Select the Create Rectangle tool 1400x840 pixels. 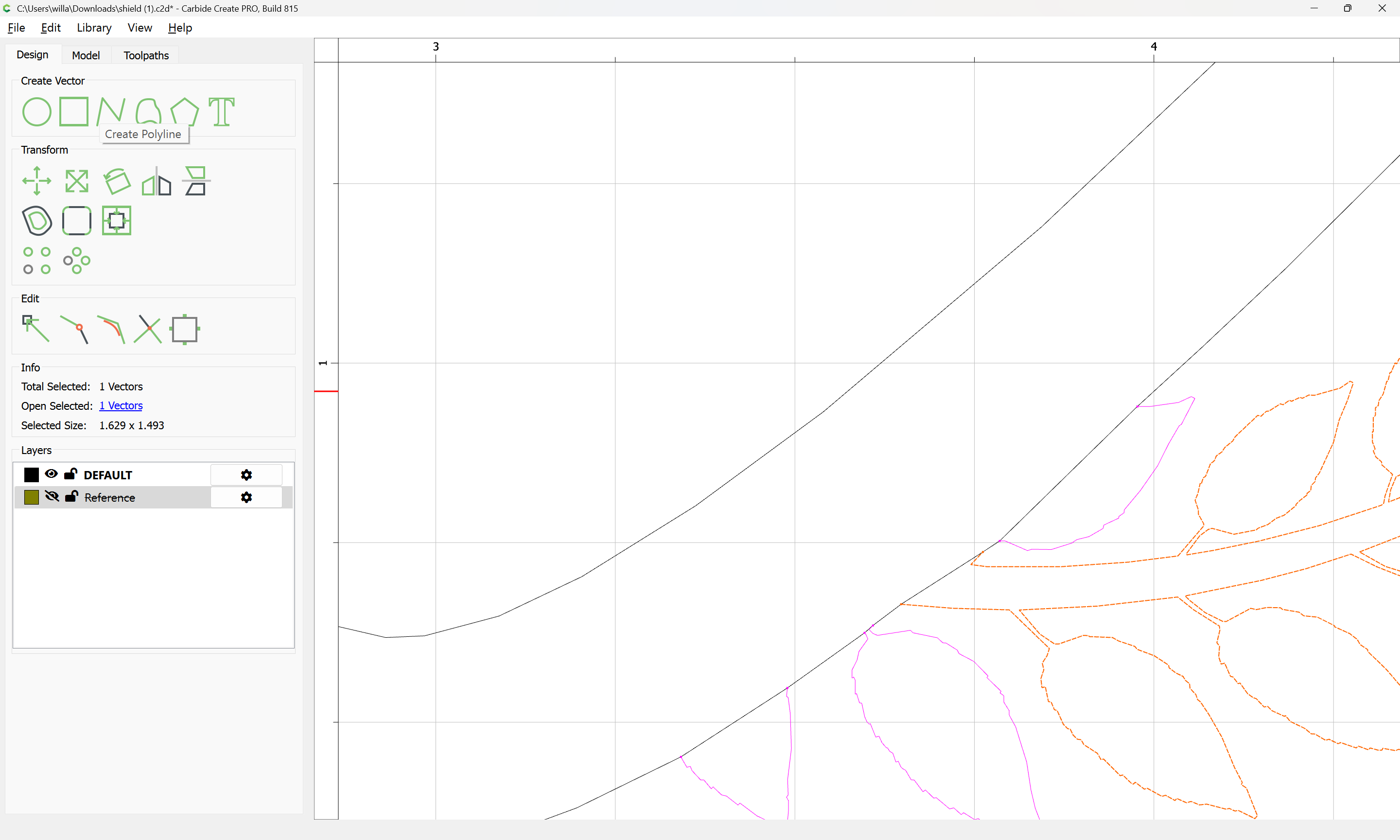coord(74,111)
